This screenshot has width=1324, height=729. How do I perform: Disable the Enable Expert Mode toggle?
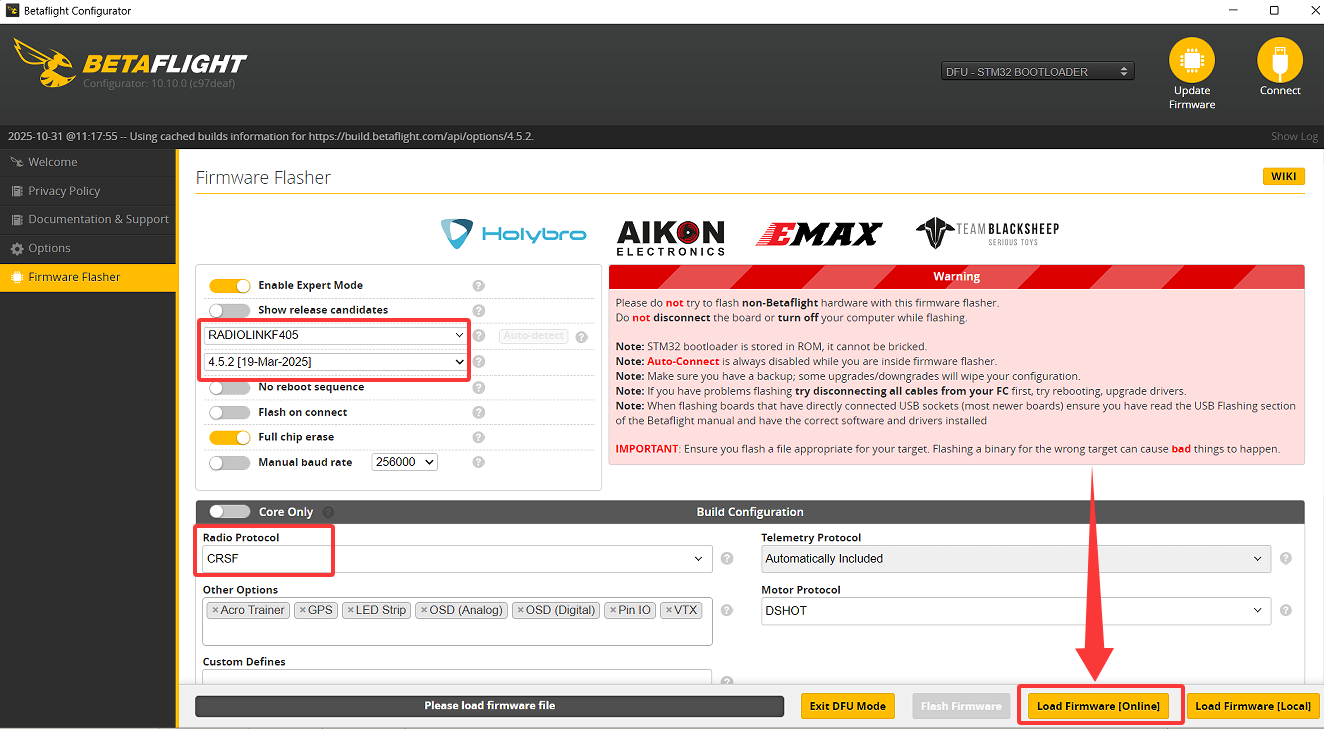point(229,286)
